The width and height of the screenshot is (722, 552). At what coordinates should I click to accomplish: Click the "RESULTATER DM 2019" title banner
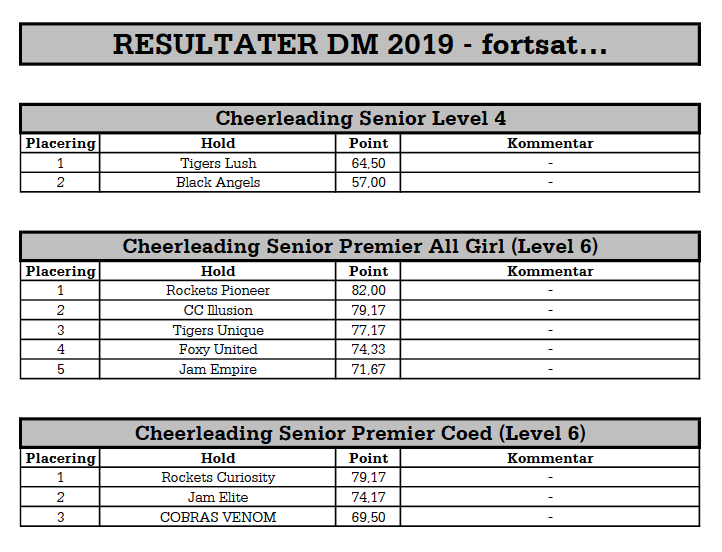(x=360, y=45)
